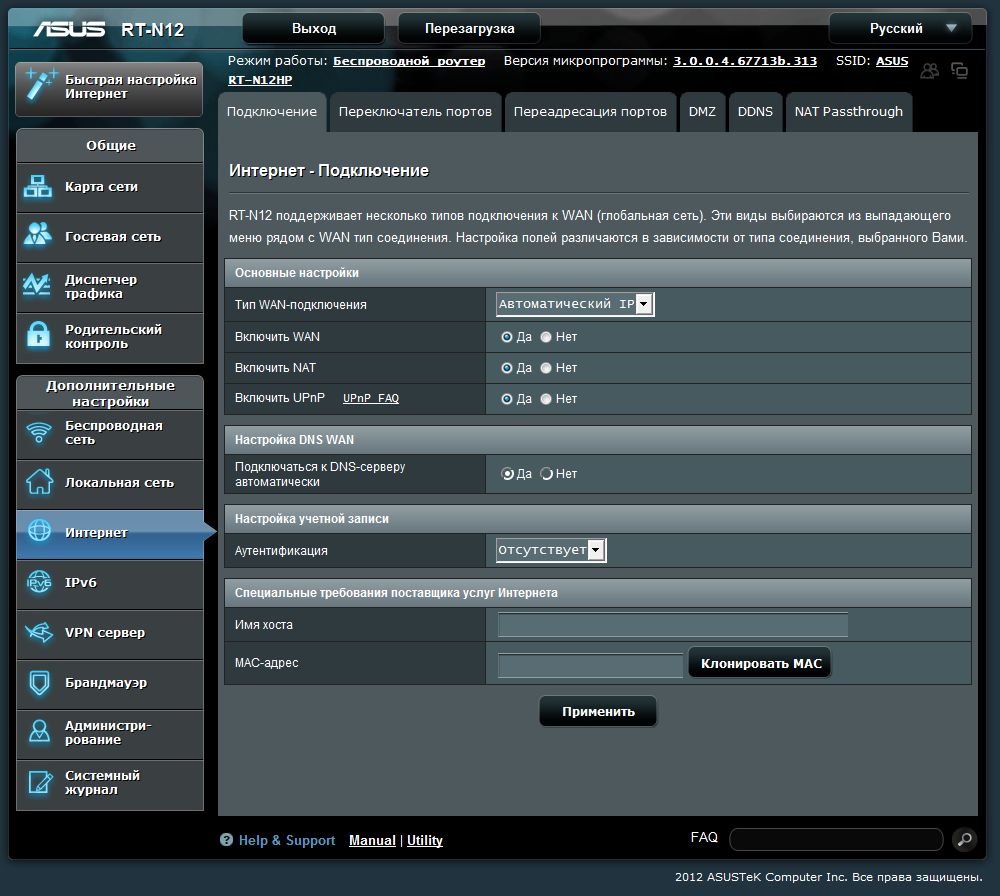This screenshot has height=896, width=1000.
Task: Click the Выход logout button
Action: tap(314, 29)
